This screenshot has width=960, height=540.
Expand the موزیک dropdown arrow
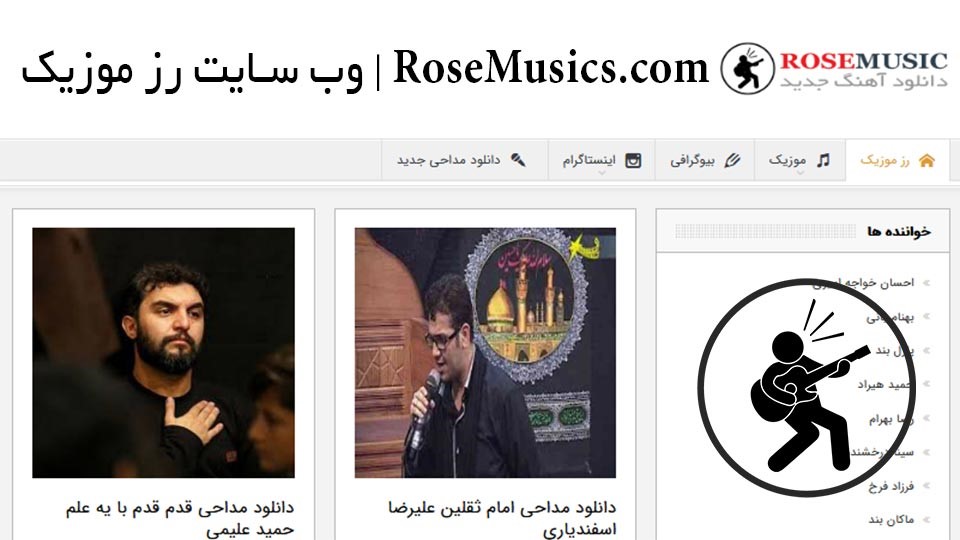pyautogui.click(x=800, y=173)
